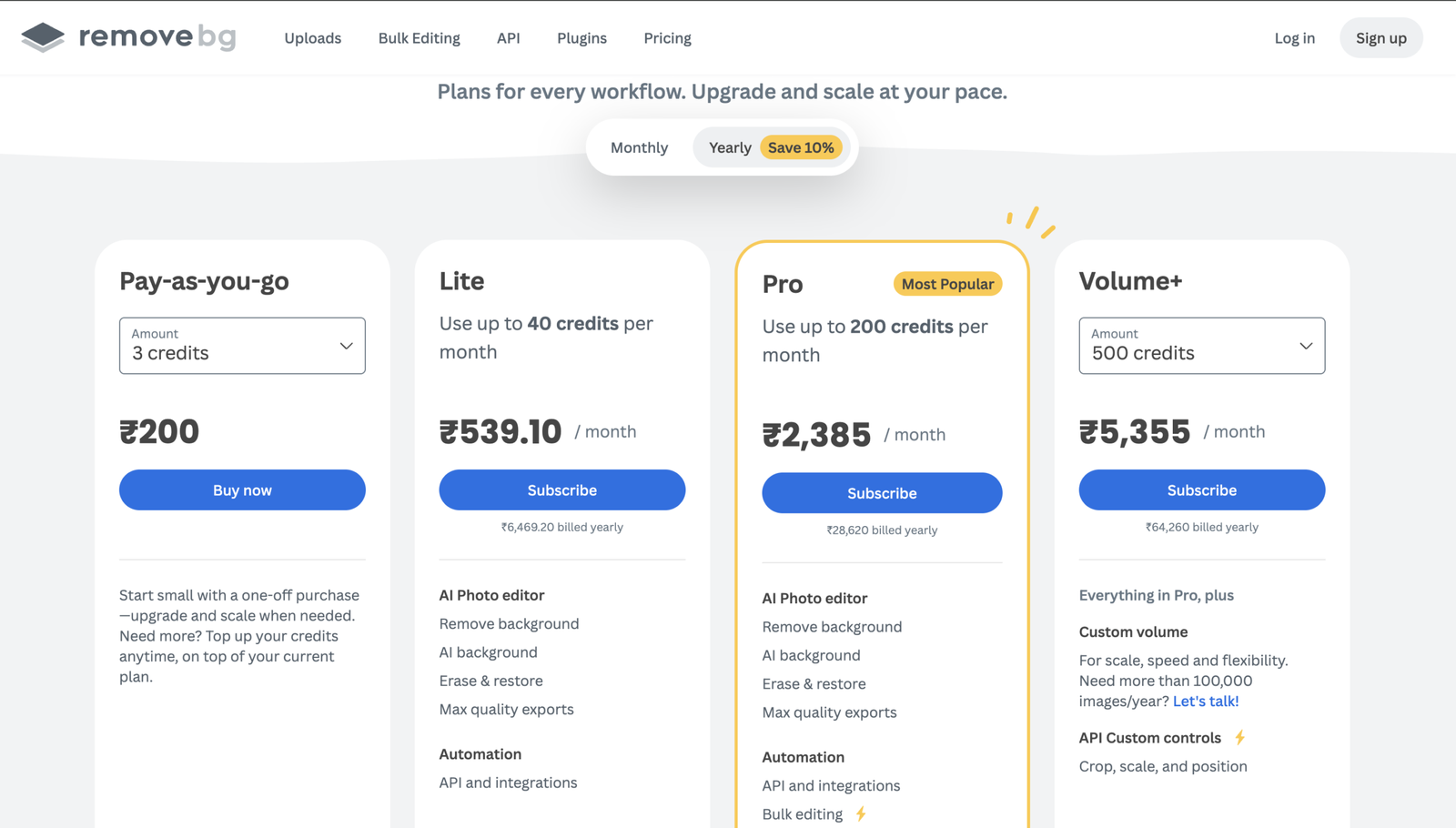Click the chevron arrow in the 500 credits box
This screenshot has height=828, width=1456.
click(1306, 346)
